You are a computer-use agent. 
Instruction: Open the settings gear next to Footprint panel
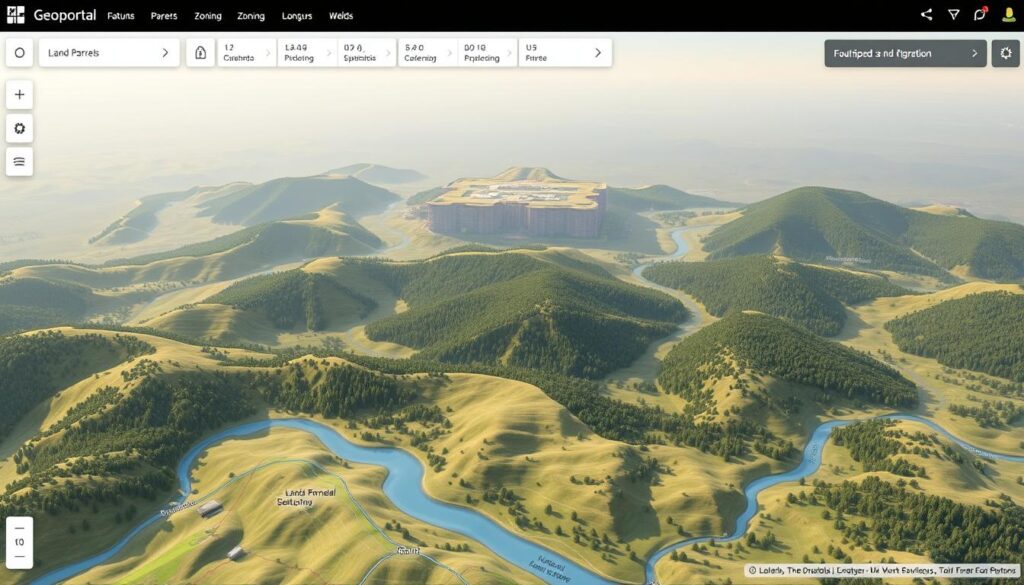tap(1006, 53)
